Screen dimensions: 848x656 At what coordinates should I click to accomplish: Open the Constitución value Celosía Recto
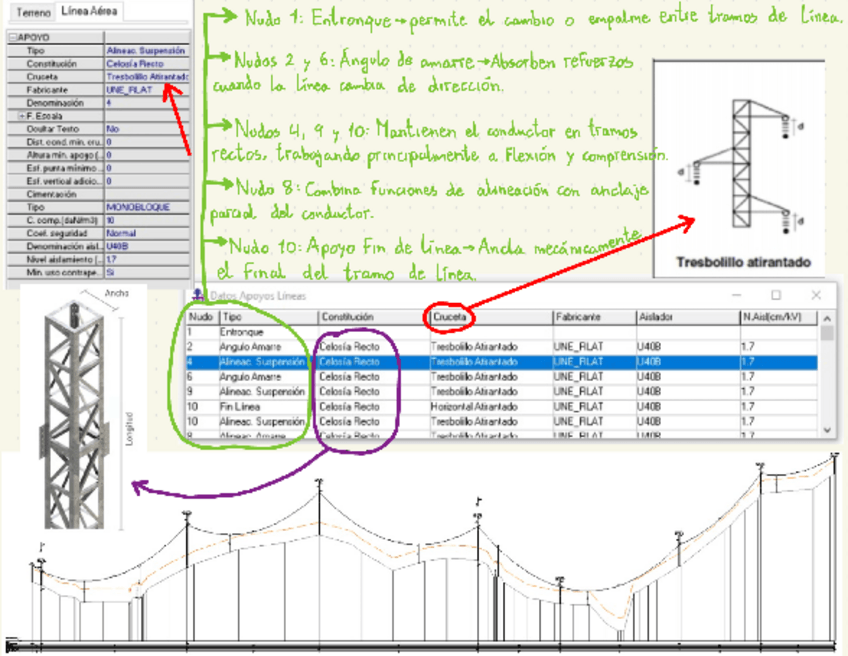(x=147, y=64)
